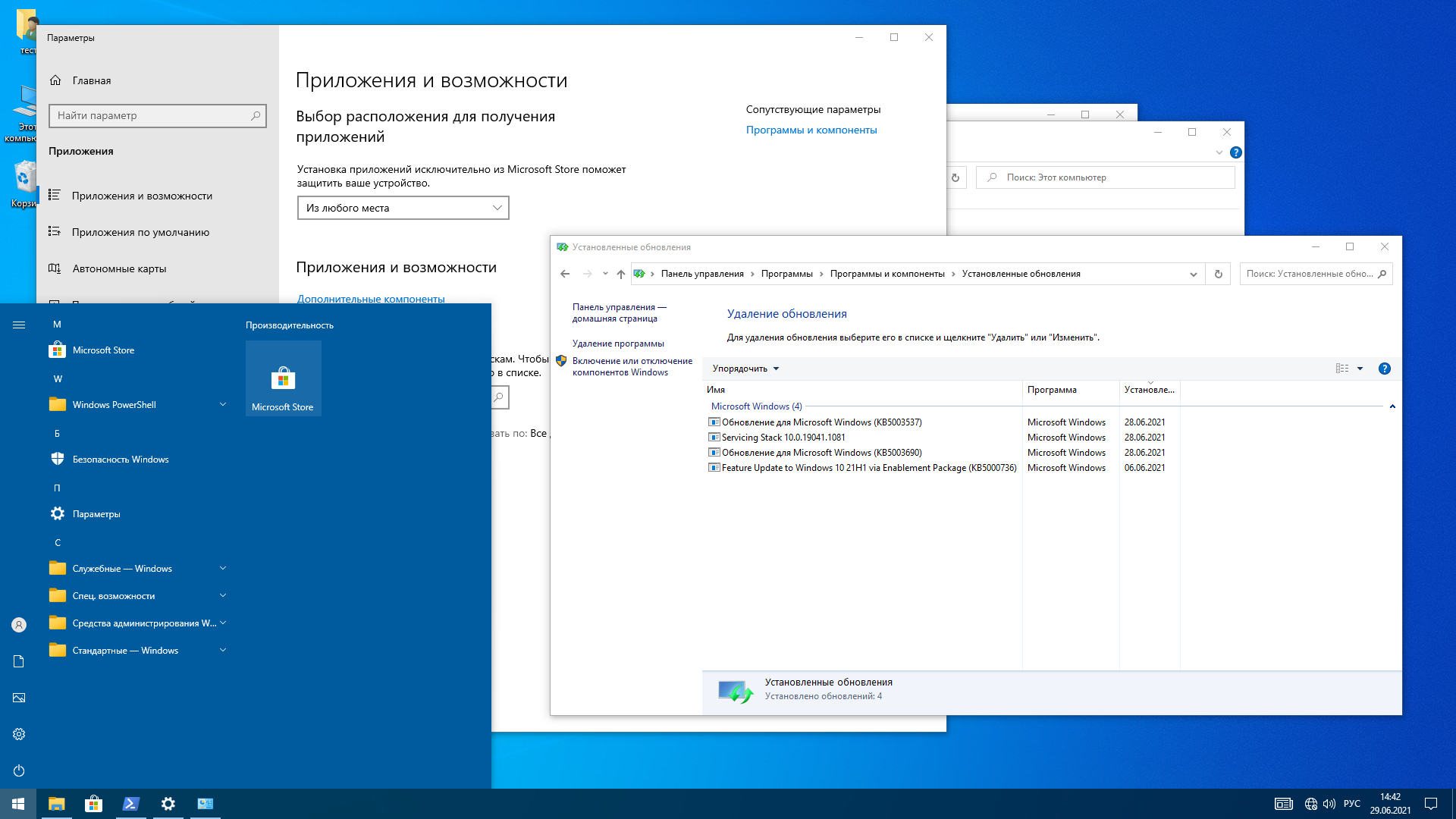This screenshot has width=1456, height=819.
Task: Open File Explorer from taskbar
Action: pos(57,804)
